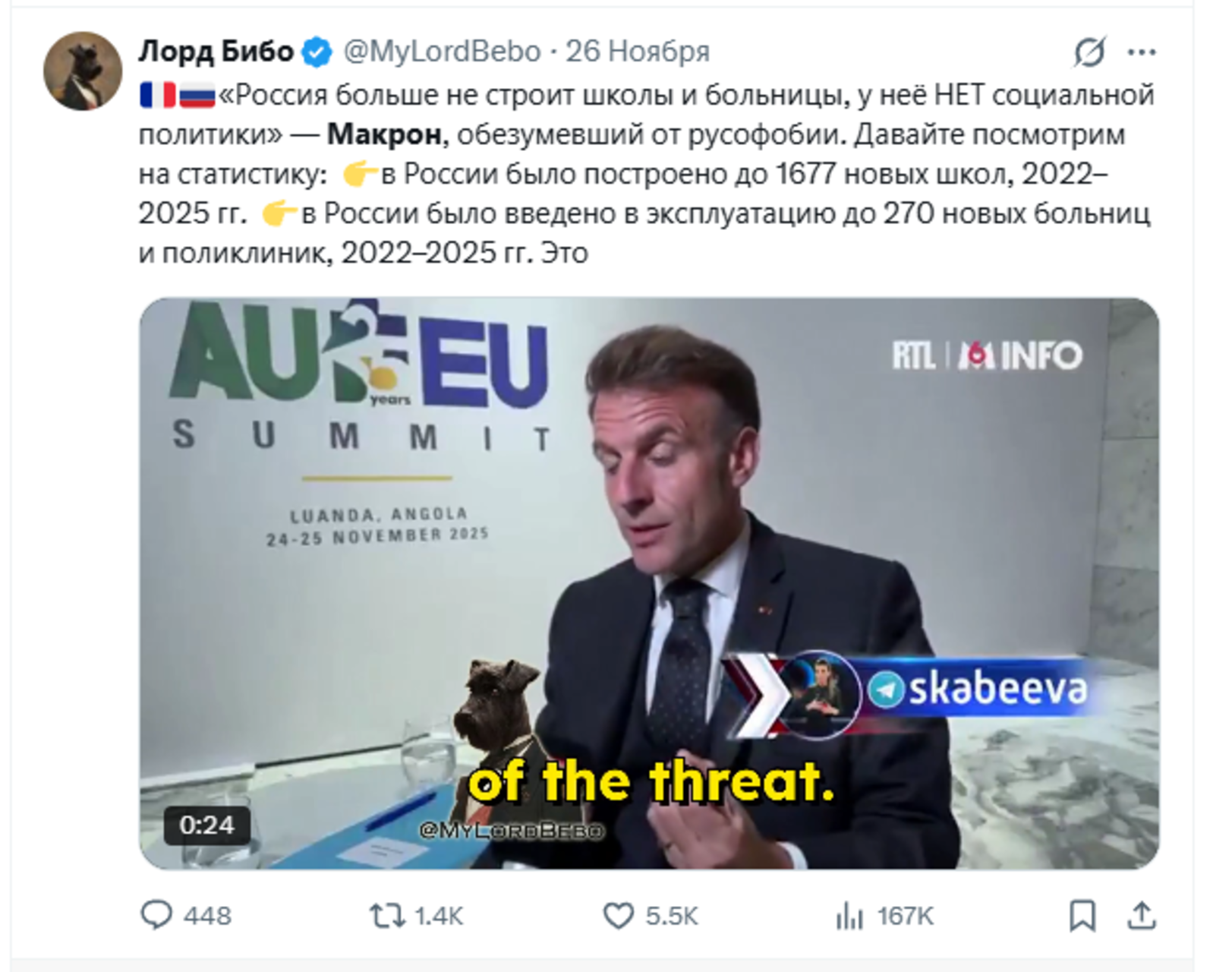Screen dimensions: 1232x972
Task: View post analytics bar chart icon
Action: tap(849, 916)
